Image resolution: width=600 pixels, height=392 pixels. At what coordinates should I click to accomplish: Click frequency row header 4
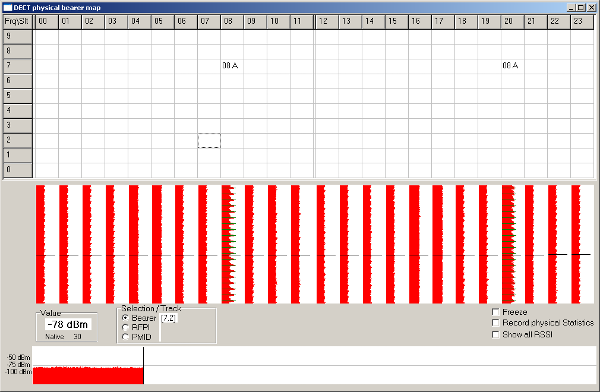18,111
